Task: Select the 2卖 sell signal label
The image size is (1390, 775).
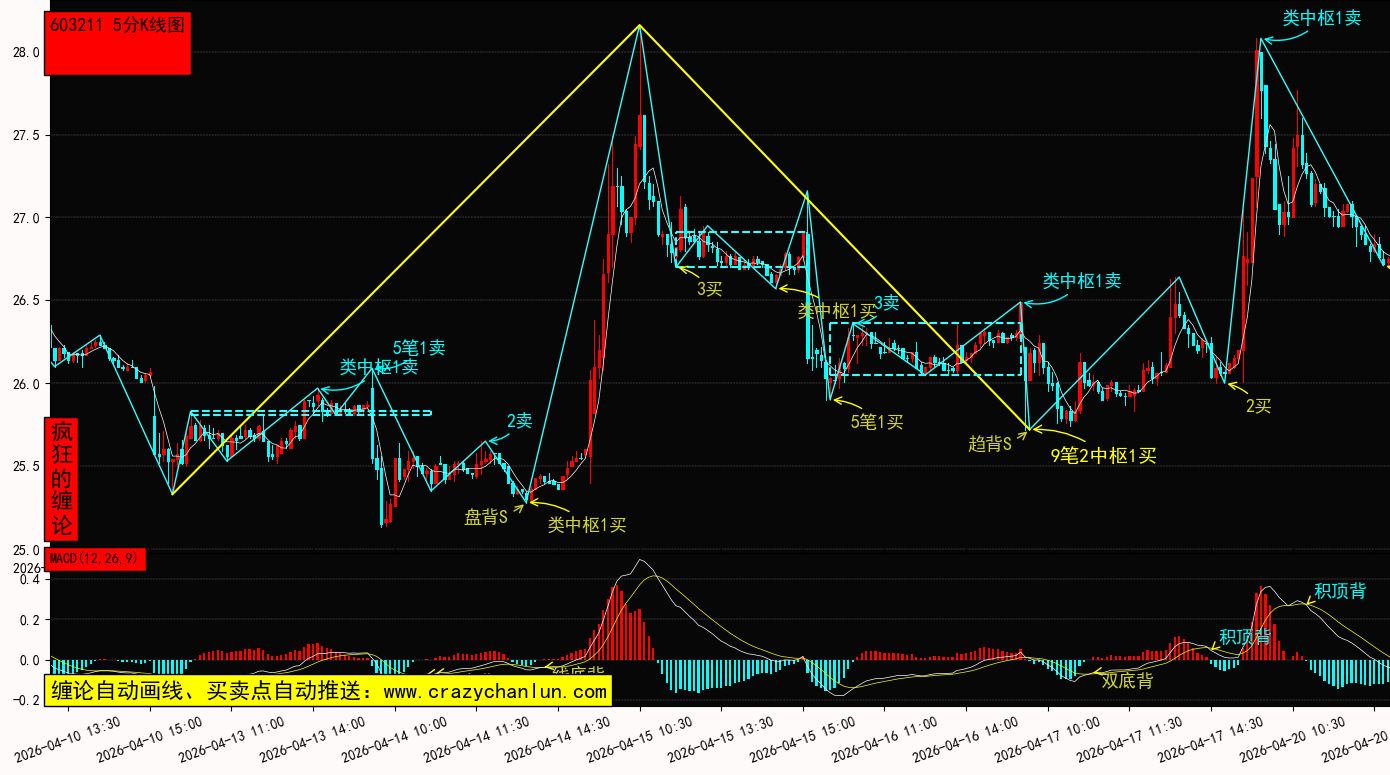Action: coord(519,421)
